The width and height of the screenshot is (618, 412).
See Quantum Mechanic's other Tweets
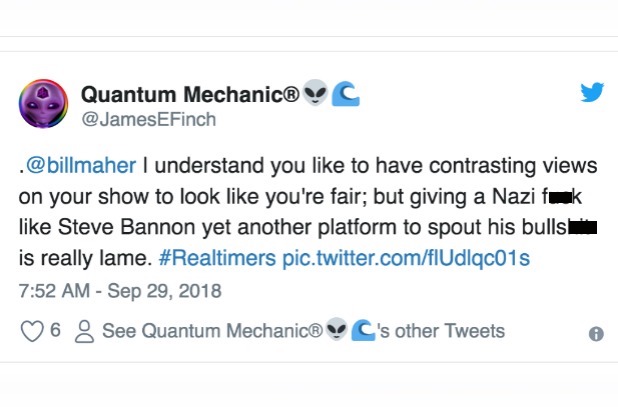[x=303, y=331]
